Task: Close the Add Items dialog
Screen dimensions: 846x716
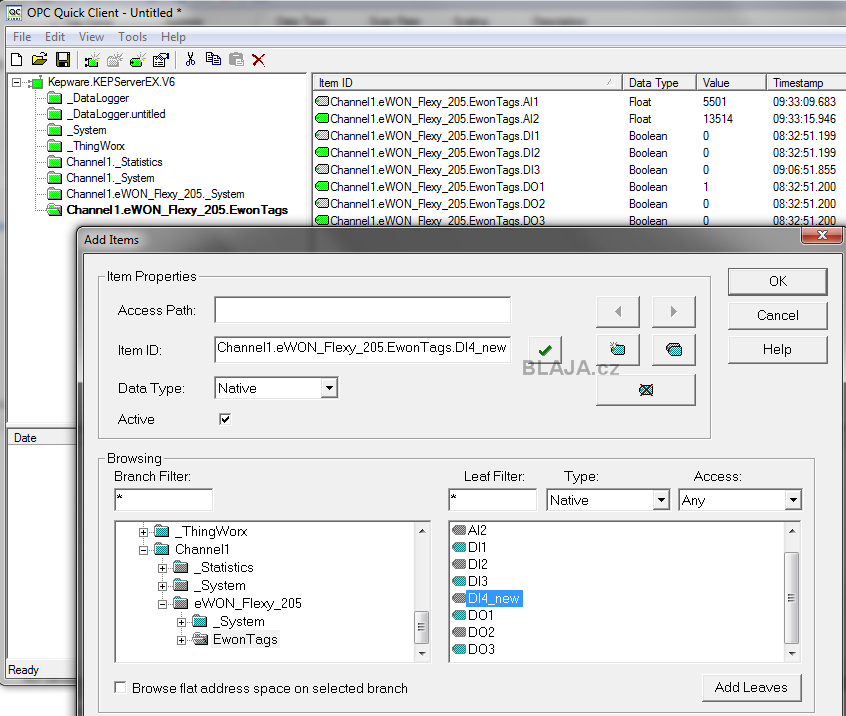Action: click(x=822, y=235)
